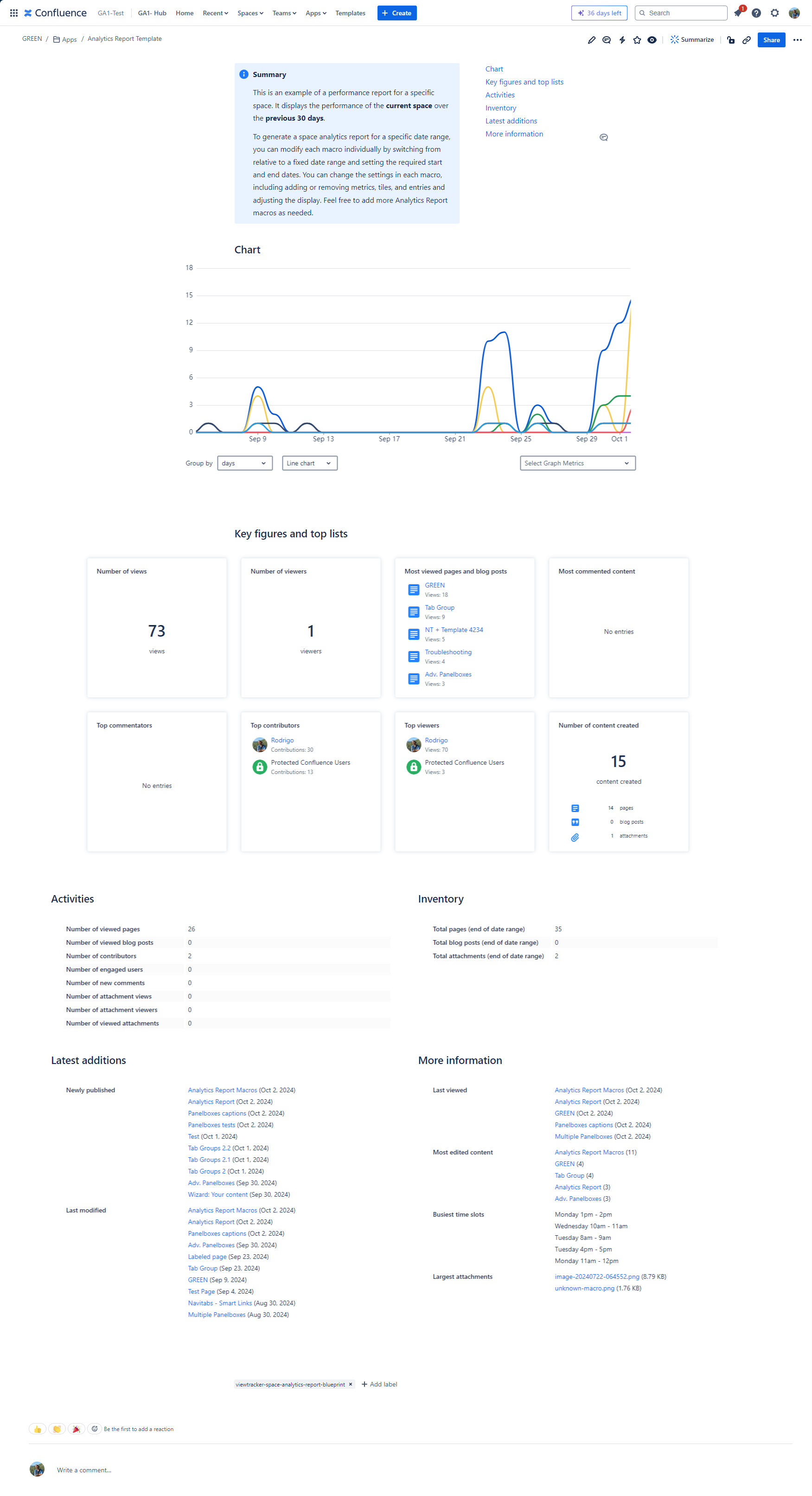Screen dimensions: 812x1496
Task: Jump to Key figures and top lists
Action: click(524, 82)
